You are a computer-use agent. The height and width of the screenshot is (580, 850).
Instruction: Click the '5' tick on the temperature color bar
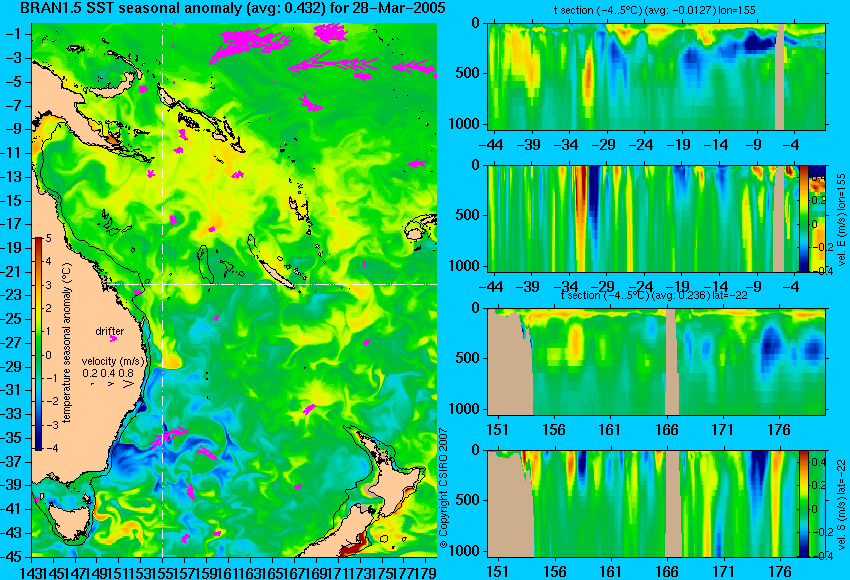point(48,238)
